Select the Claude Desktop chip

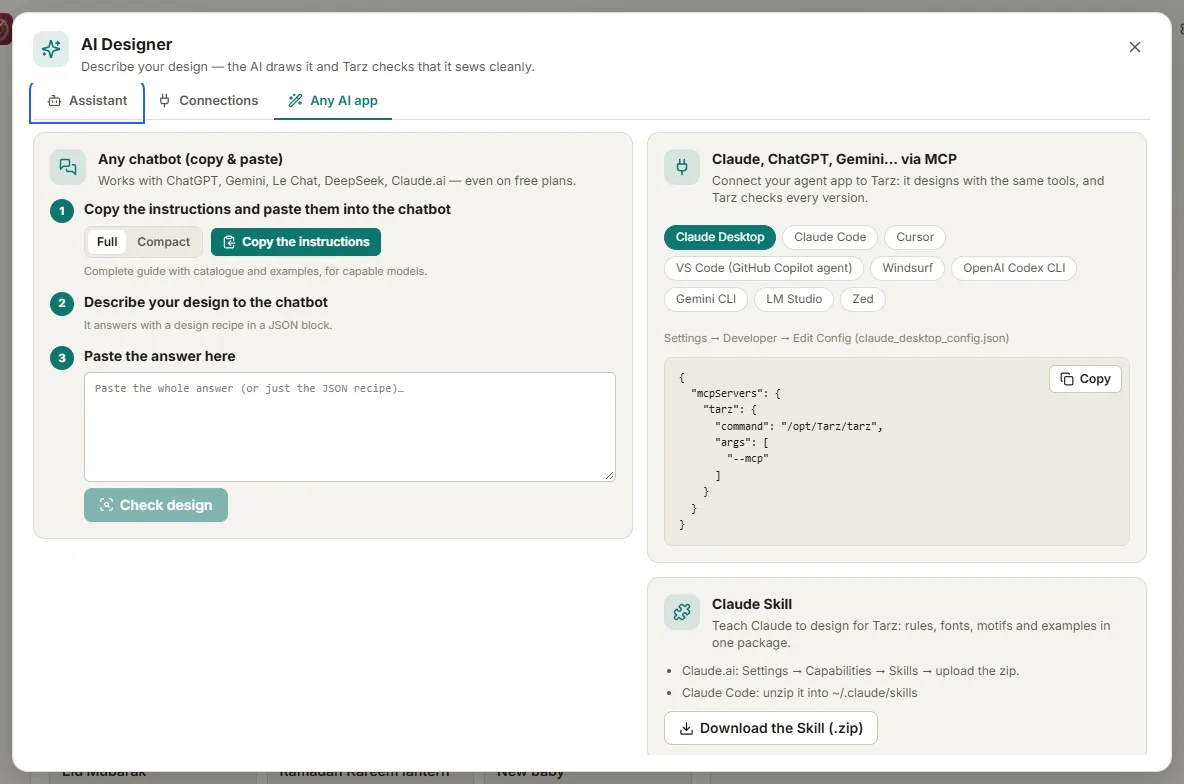click(720, 237)
